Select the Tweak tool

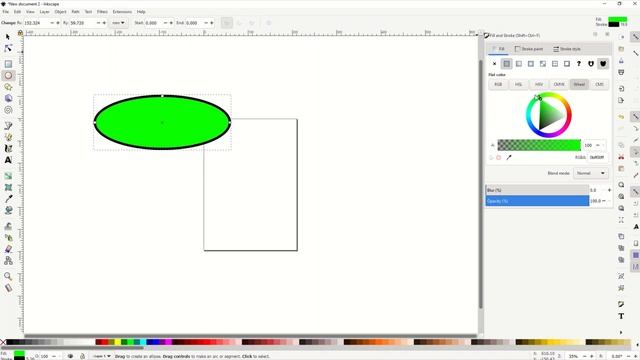click(x=8, y=226)
